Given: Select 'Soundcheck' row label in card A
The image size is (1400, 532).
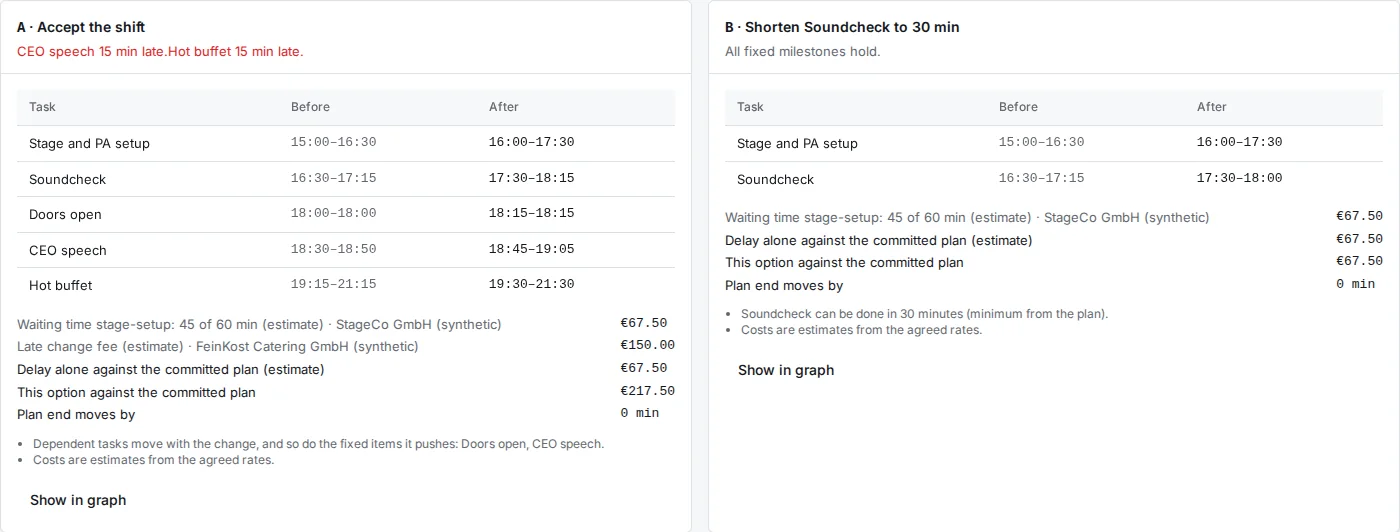Looking at the screenshot, I should click(67, 179).
